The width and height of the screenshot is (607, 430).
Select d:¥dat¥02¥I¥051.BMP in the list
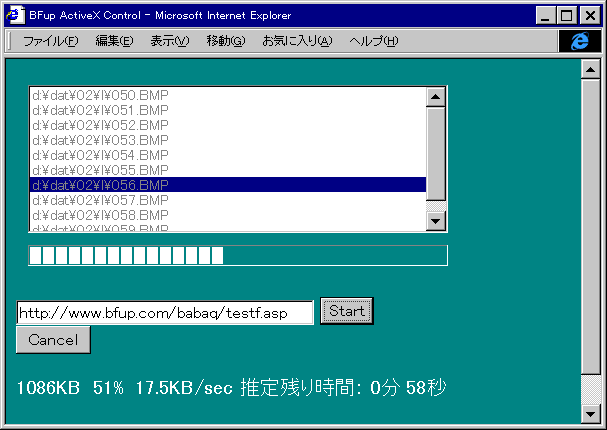pyautogui.click(x=228, y=110)
